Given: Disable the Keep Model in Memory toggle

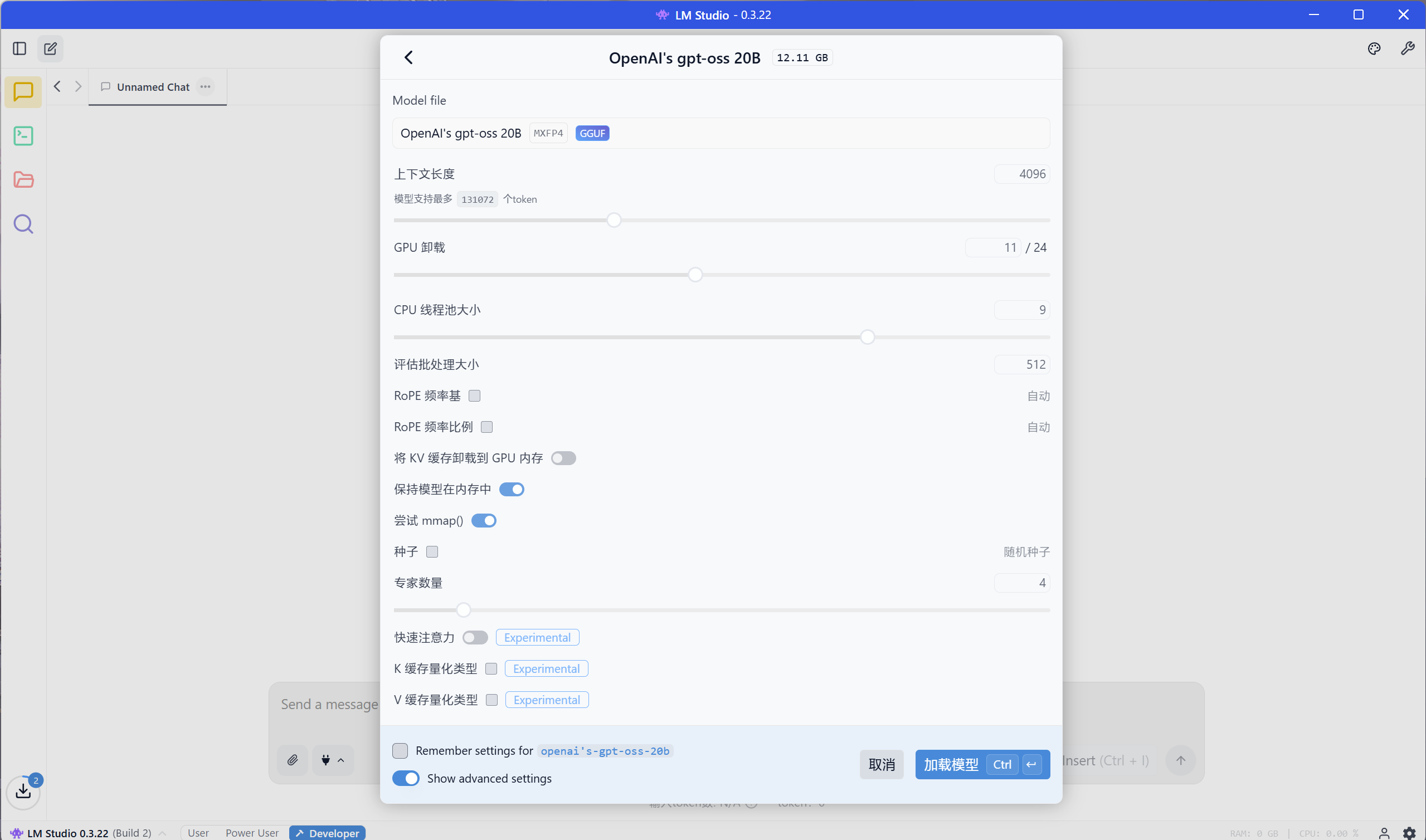Looking at the screenshot, I should 511,489.
